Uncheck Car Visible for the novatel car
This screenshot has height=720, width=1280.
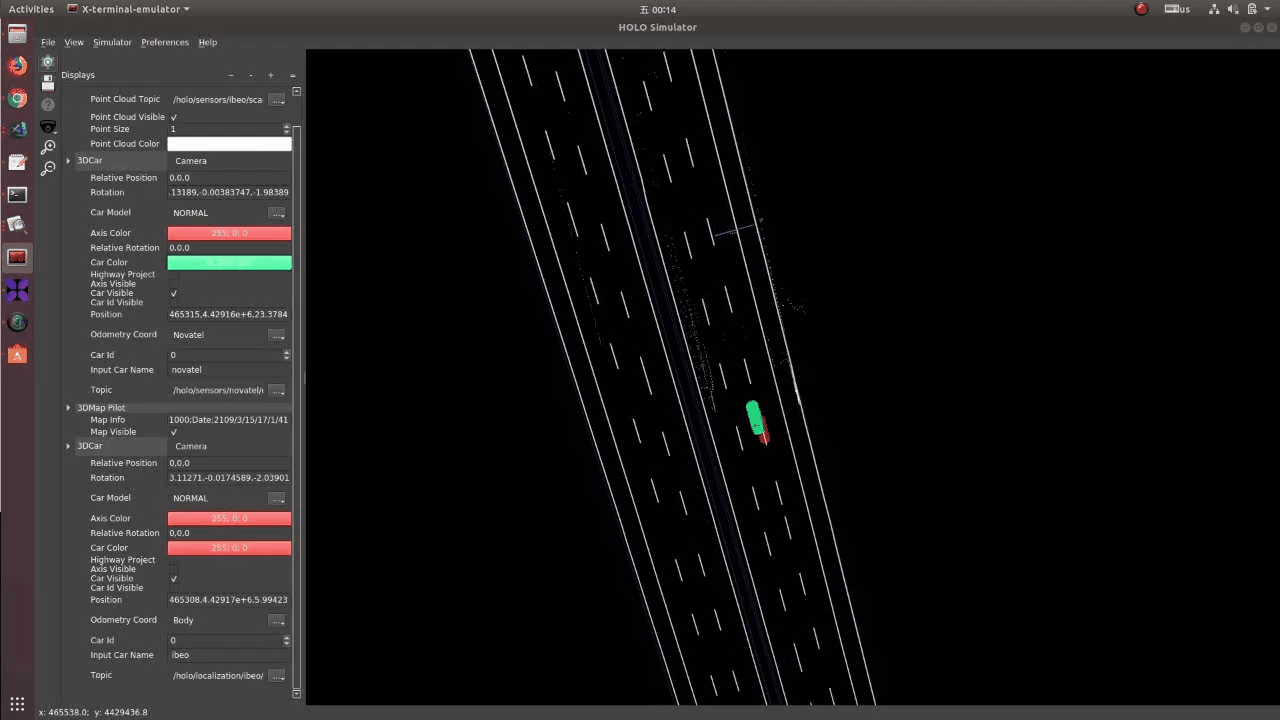pyautogui.click(x=174, y=293)
